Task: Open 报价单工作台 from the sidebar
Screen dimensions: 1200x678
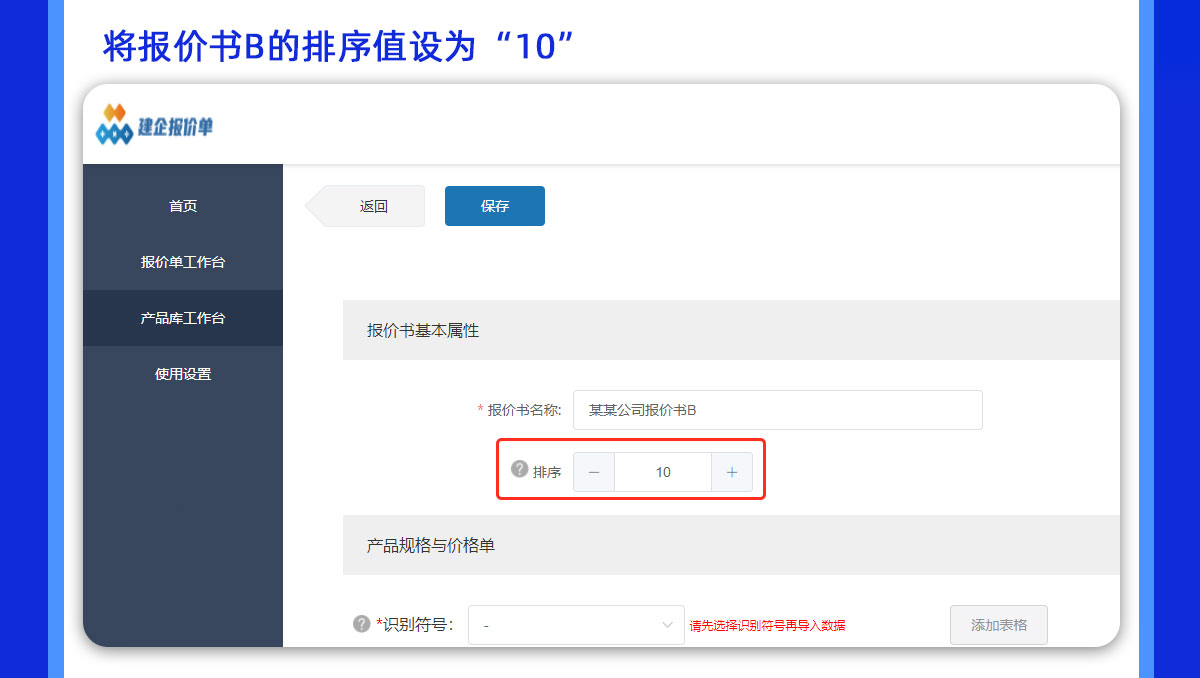Action: 183,262
